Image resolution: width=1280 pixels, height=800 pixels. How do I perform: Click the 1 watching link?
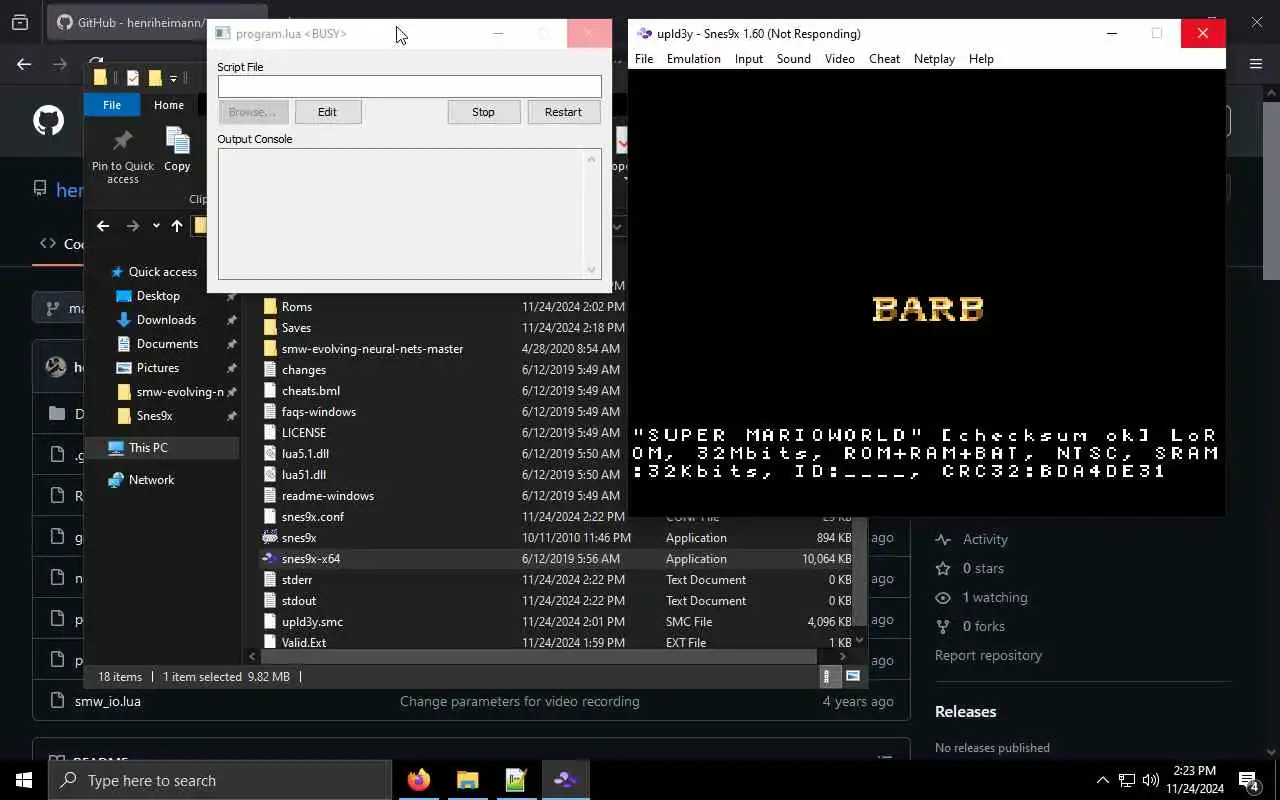[x=995, y=597]
